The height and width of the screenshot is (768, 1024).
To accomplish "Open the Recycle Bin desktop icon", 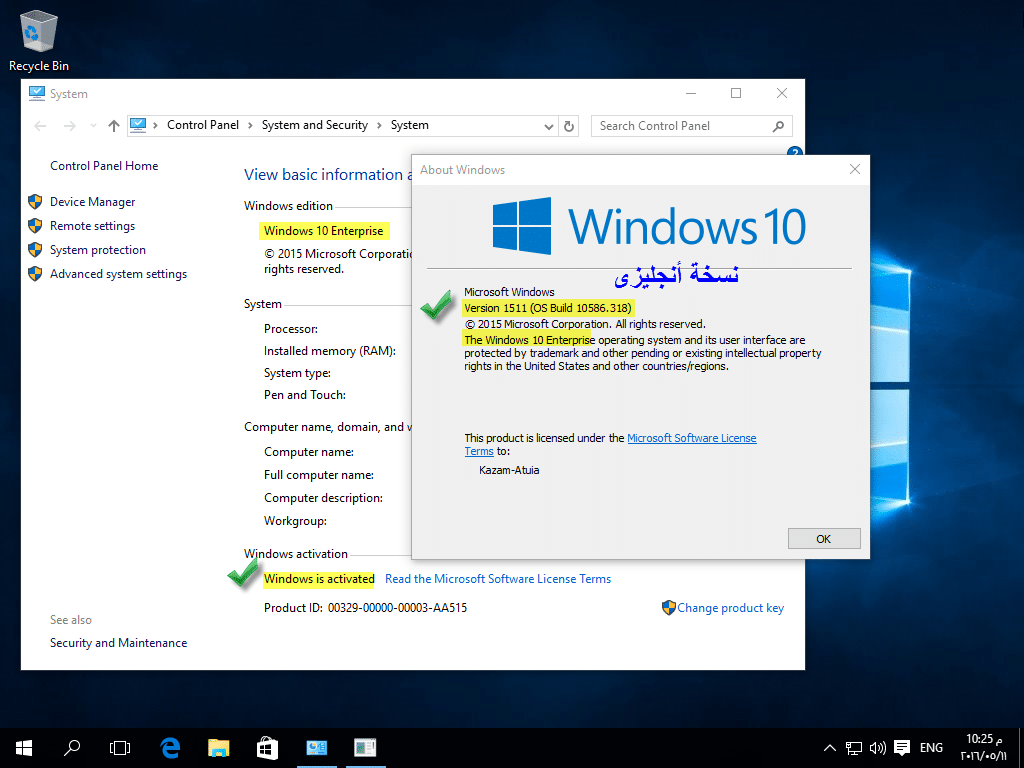I will pyautogui.click(x=39, y=41).
